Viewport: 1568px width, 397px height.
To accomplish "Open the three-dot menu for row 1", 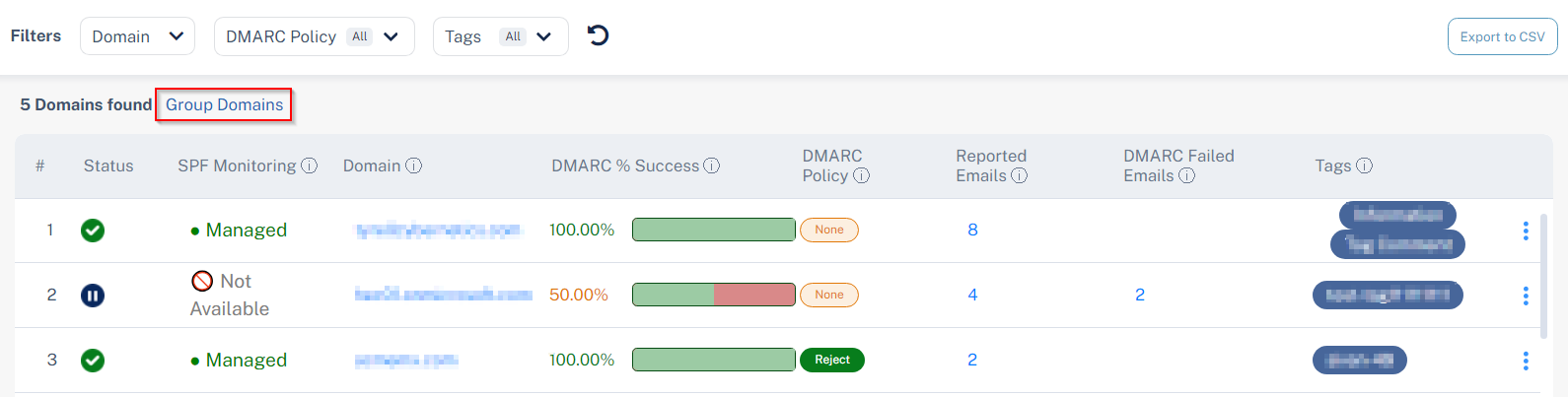I will coord(1526,231).
